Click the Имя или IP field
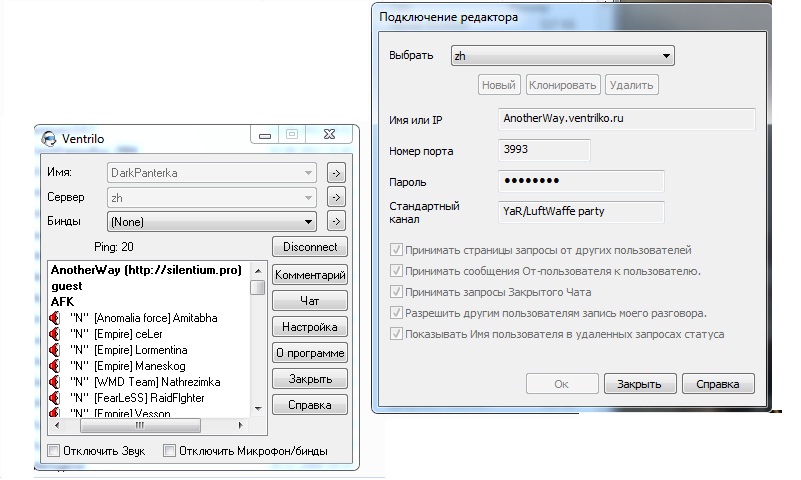This screenshot has width=801, height=480. click(x=627, y=119)
